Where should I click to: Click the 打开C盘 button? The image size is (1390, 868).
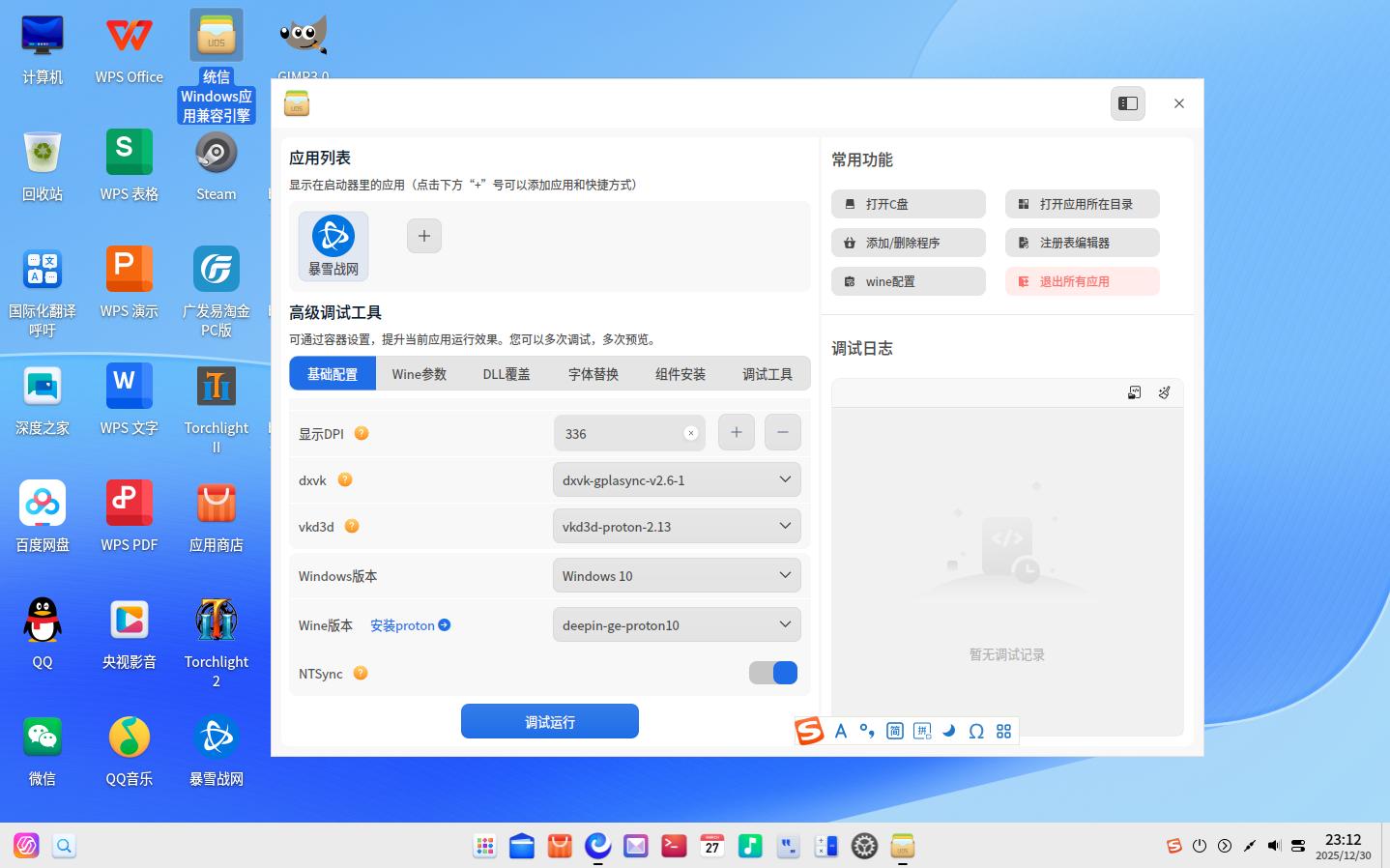(x=909, y=204)
